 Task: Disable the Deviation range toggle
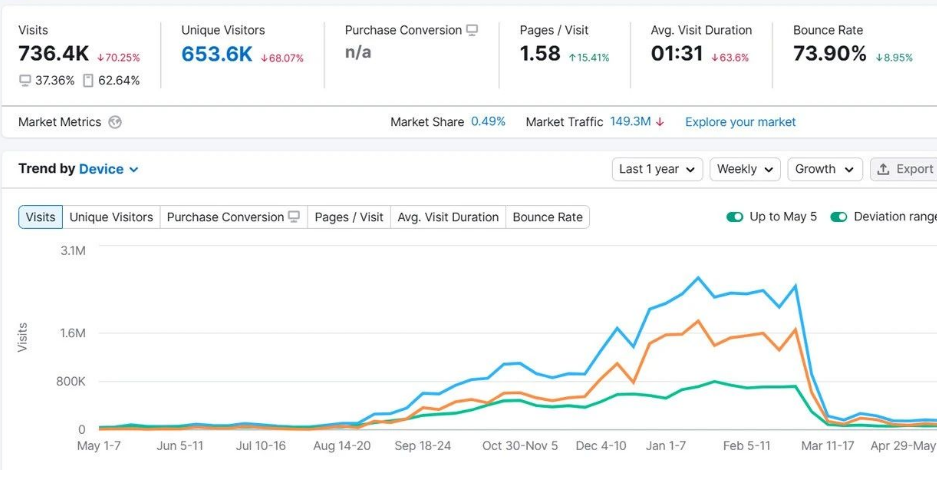coord(839,217)
